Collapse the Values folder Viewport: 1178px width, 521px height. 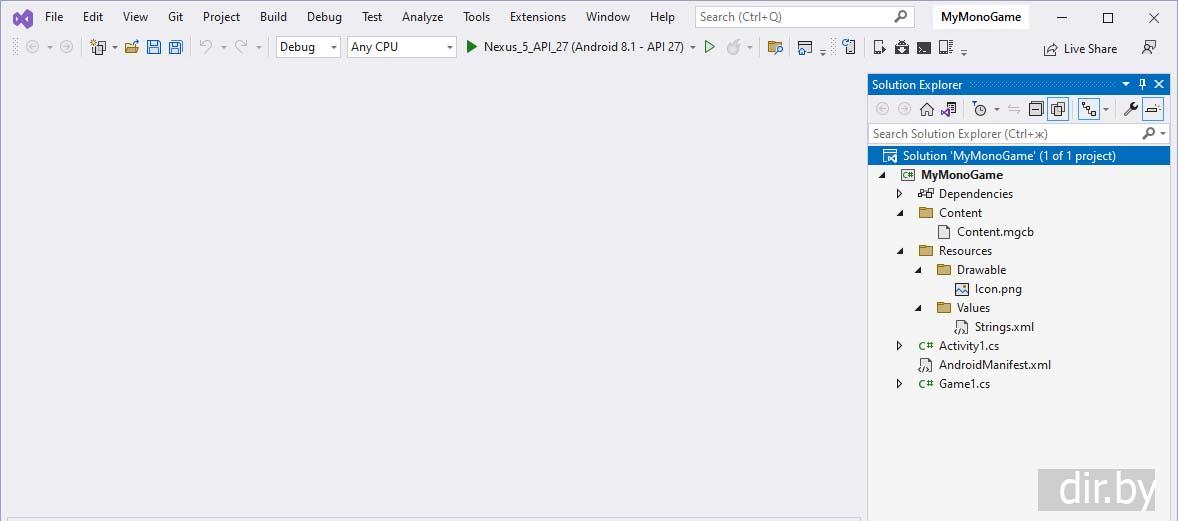pyautogui.click(x=918, y=307)
